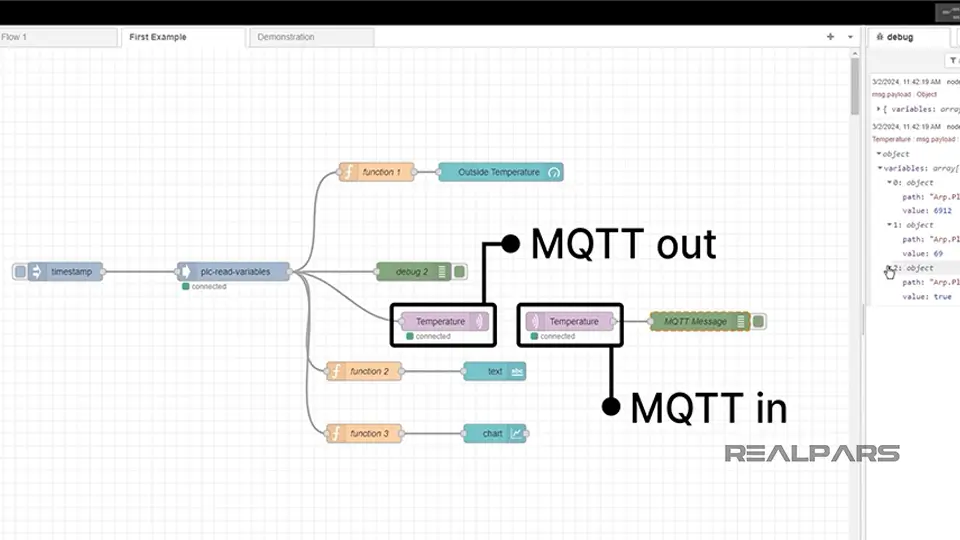The width and height of the screenshot is (960, 540).
Task: Click the first 3/2/2024, 11:42:19 AM timestamp
Action: 906,81
